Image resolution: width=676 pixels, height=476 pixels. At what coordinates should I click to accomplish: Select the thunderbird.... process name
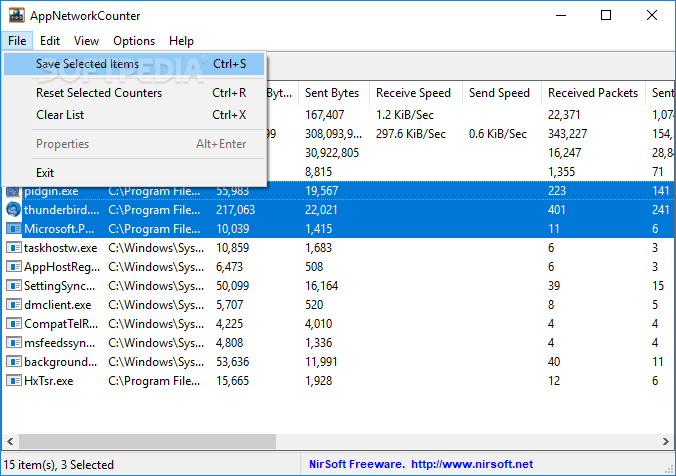coord(61,210)
